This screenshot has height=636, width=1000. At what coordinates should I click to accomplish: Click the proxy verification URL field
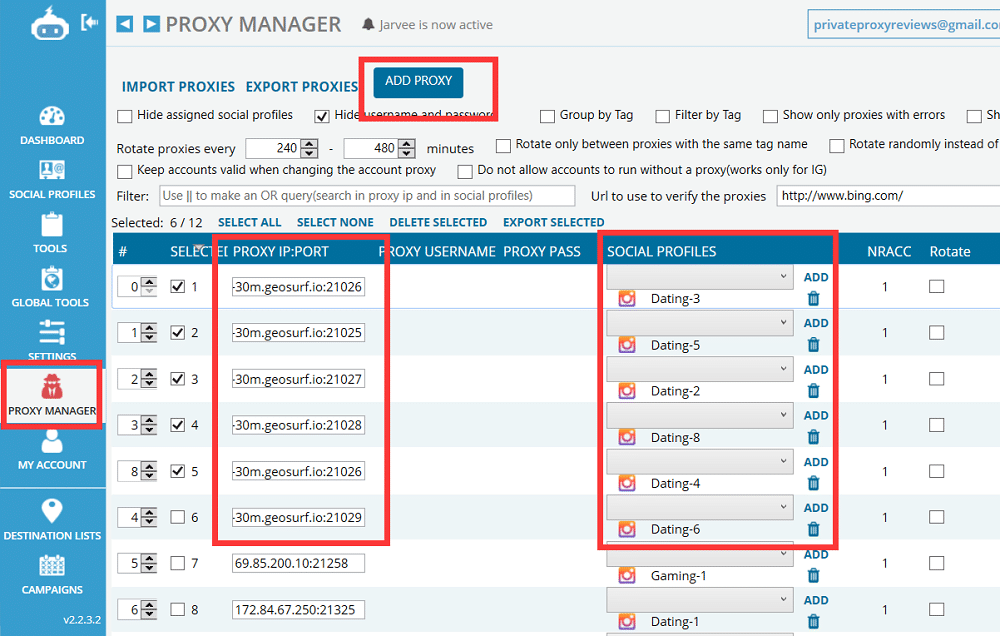(890, 195)
